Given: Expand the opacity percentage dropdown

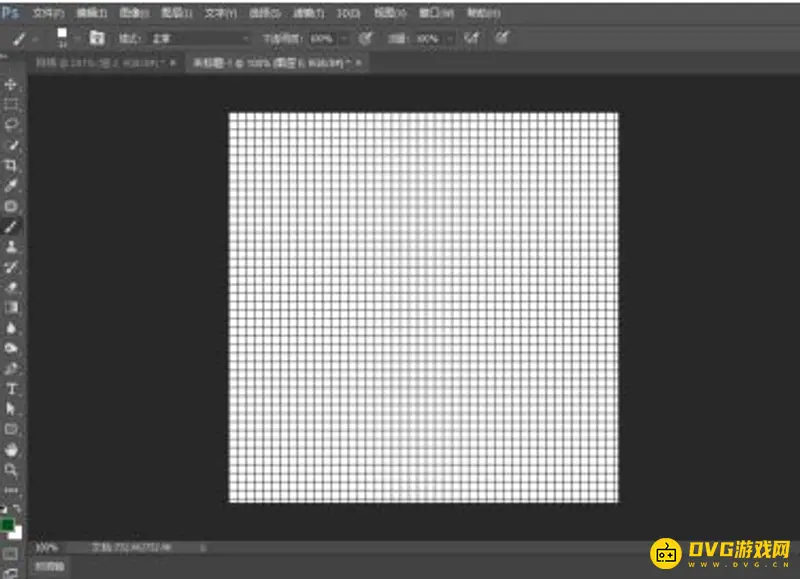Looking at the screenshot, I should [x=344, y=38].
